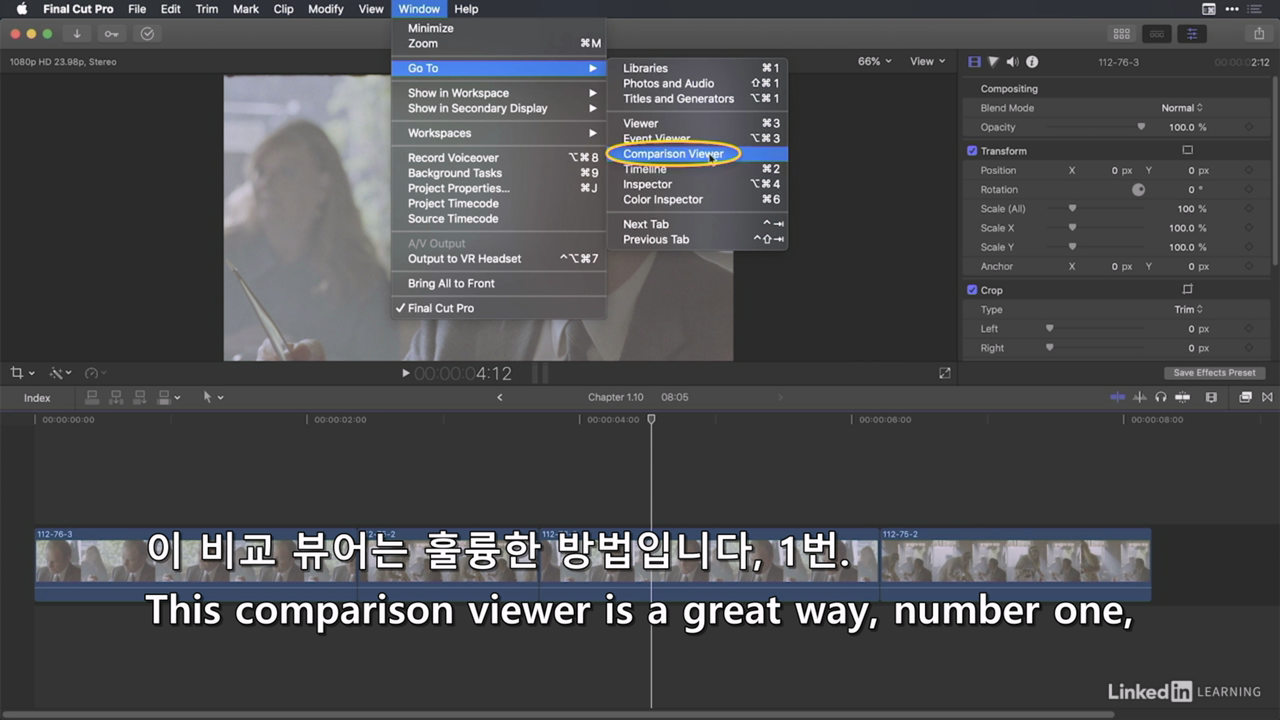Click the append clip edit icon

tap(140, 397)
